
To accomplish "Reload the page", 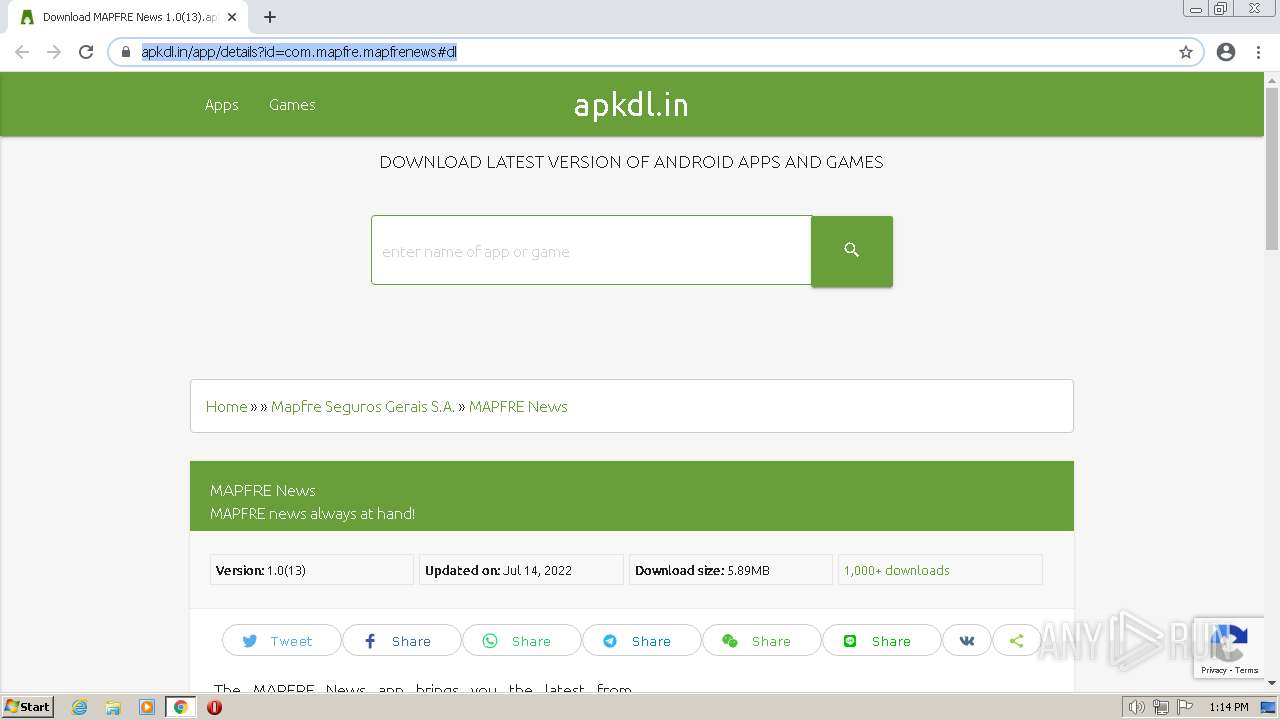I will (x=86, y=52).
